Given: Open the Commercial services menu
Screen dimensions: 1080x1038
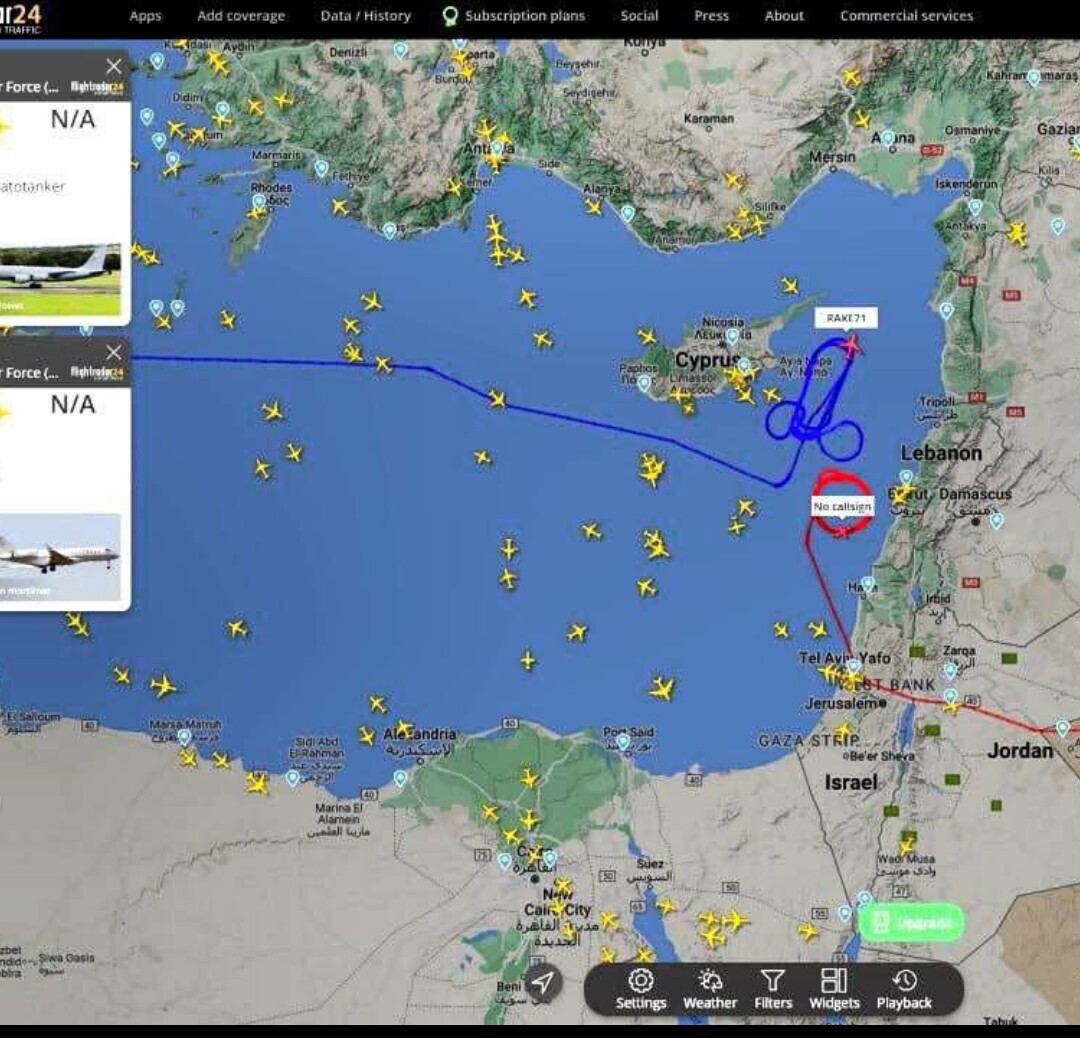Looking at the screenshot, I should coord(906,16).
